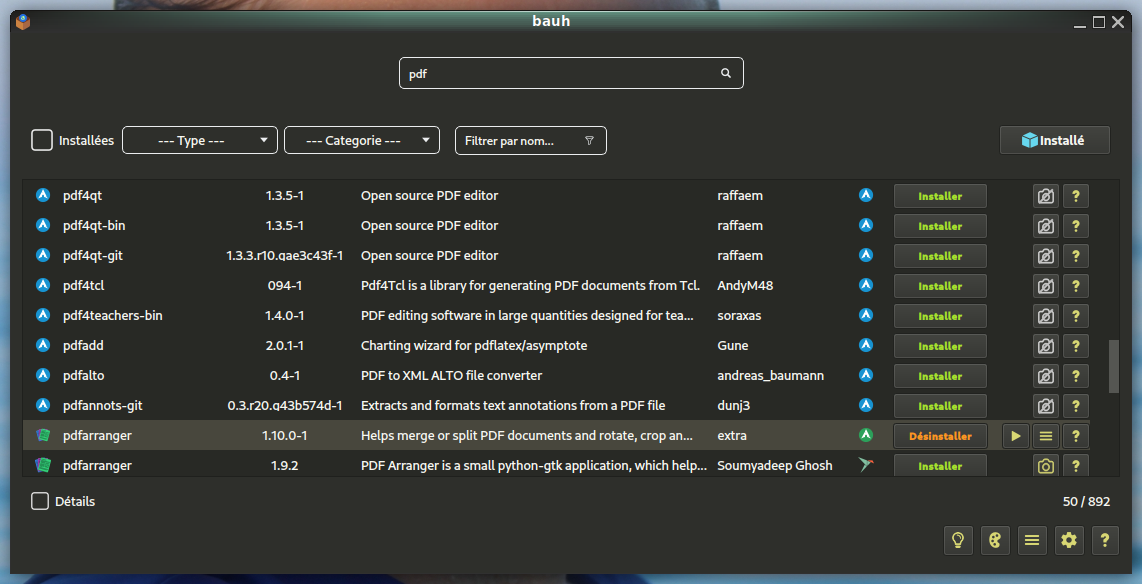This screenshot has height=584, width=1142.
Task: Show info for installed pdfarranger 1.10.0-1
Action: [x=1076, y=435]
